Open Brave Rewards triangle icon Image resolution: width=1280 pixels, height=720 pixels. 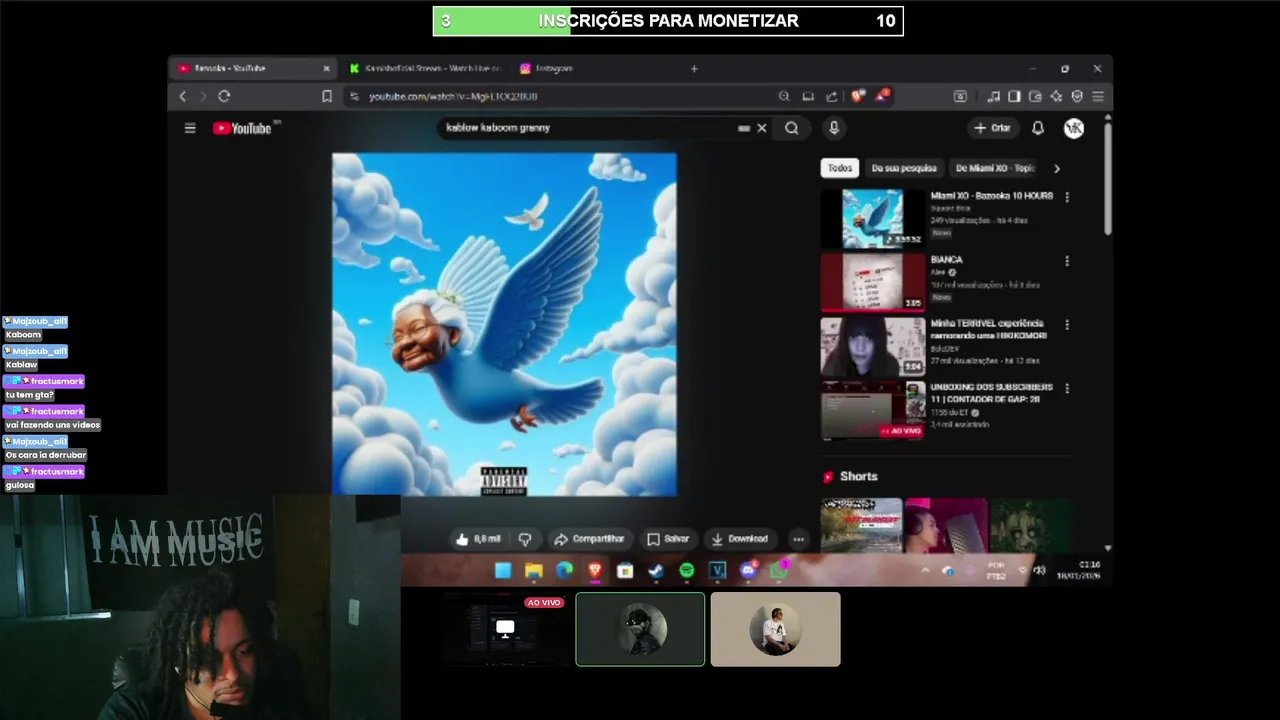click(882, 96)
